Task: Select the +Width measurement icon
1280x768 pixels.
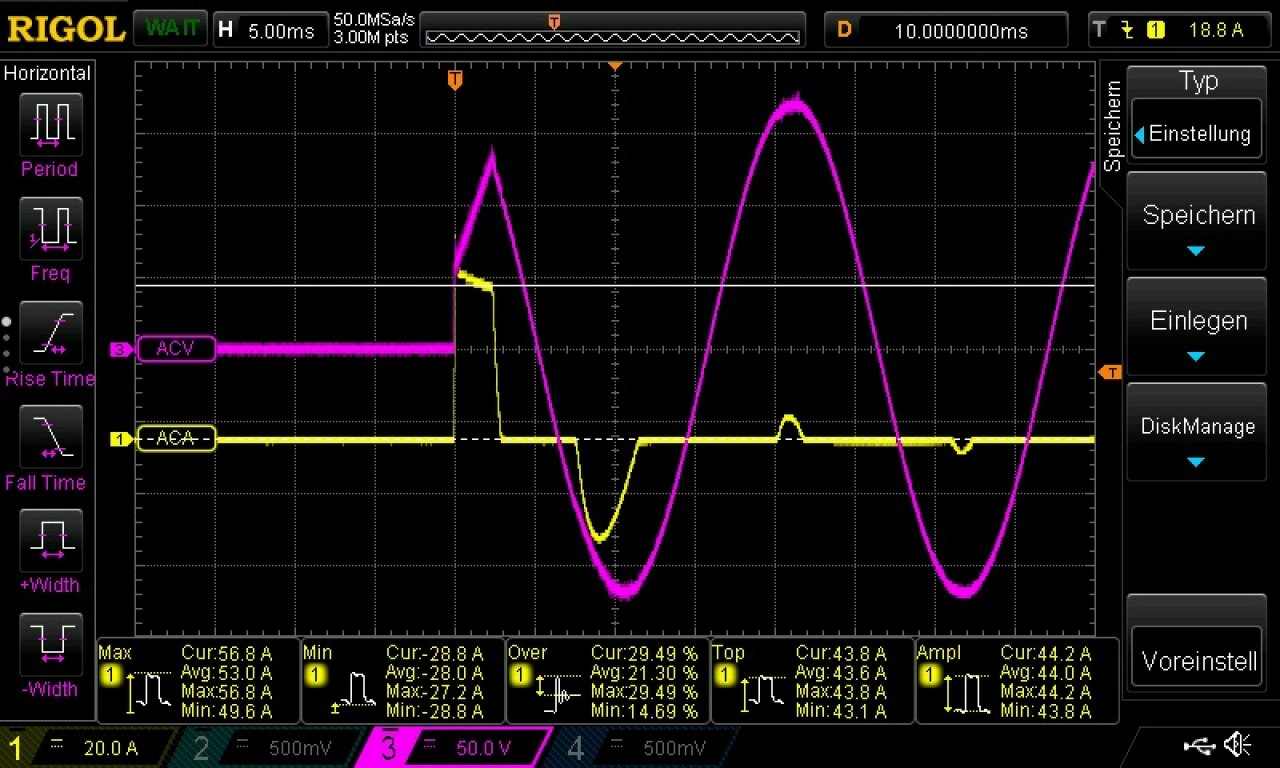Action: click(x=50, y=540)
